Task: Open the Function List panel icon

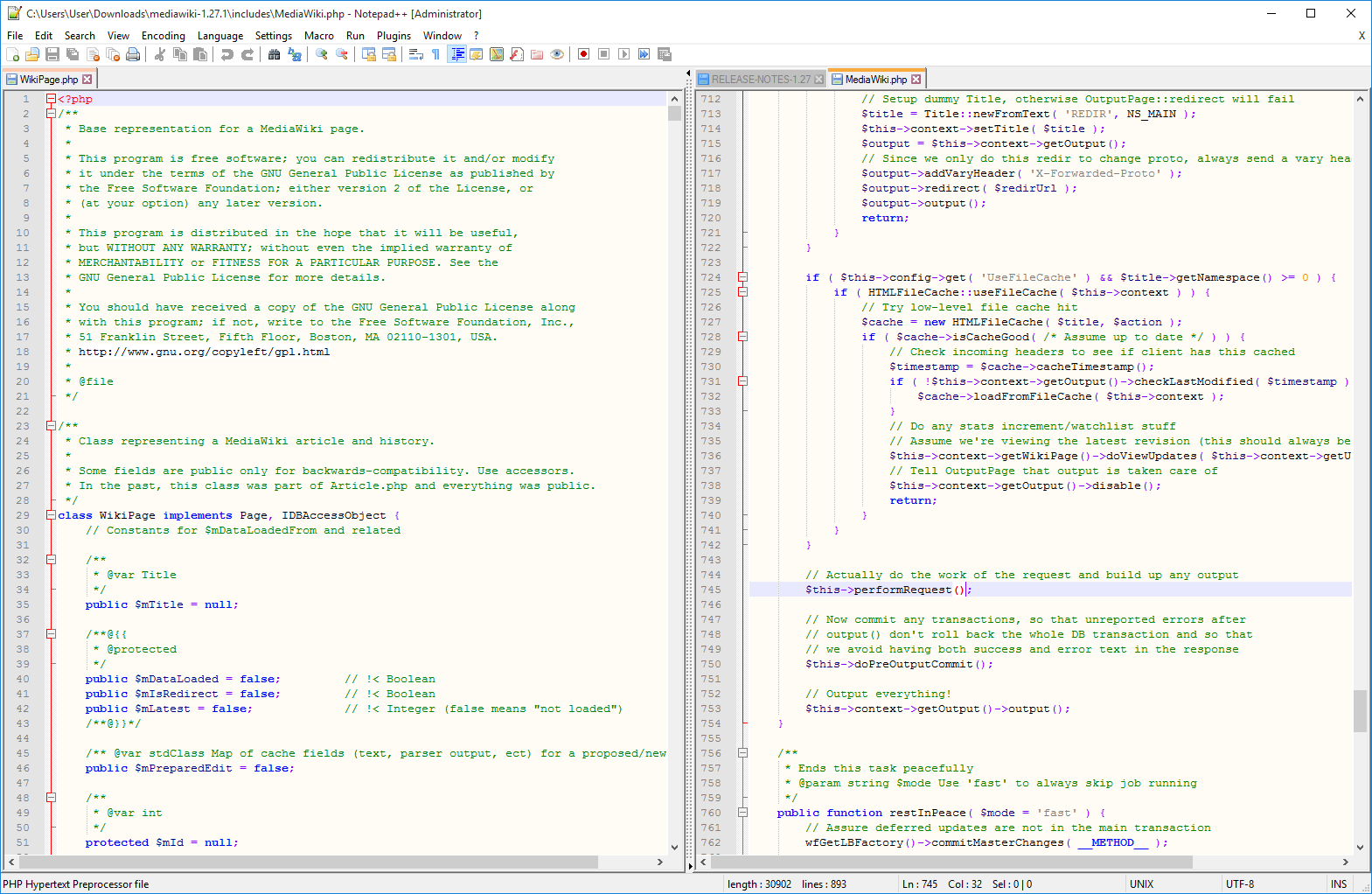Action: pos(517,54)
